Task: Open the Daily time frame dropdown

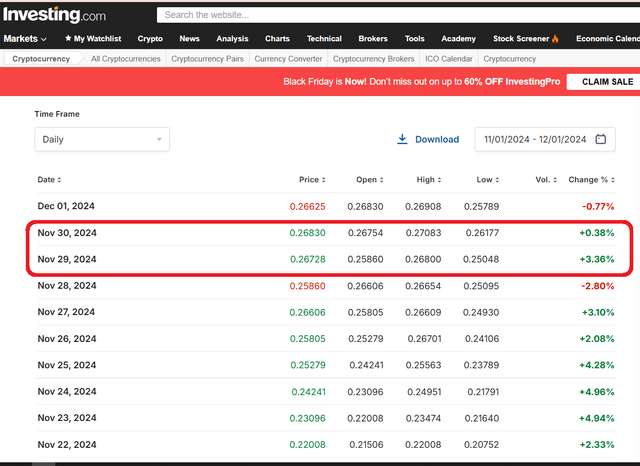Action: 102,140
